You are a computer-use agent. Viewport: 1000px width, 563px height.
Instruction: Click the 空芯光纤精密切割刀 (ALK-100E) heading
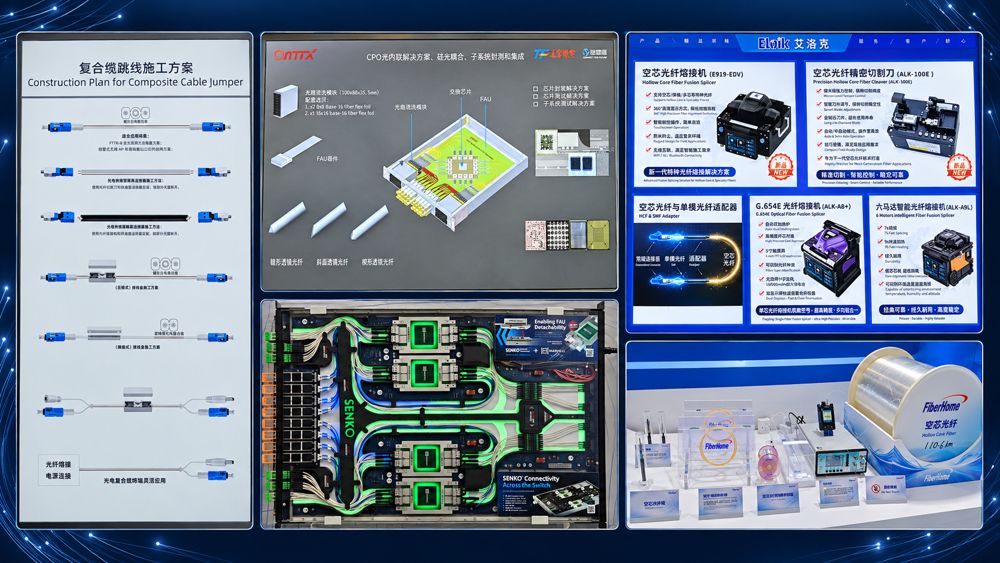pos(874,73)
